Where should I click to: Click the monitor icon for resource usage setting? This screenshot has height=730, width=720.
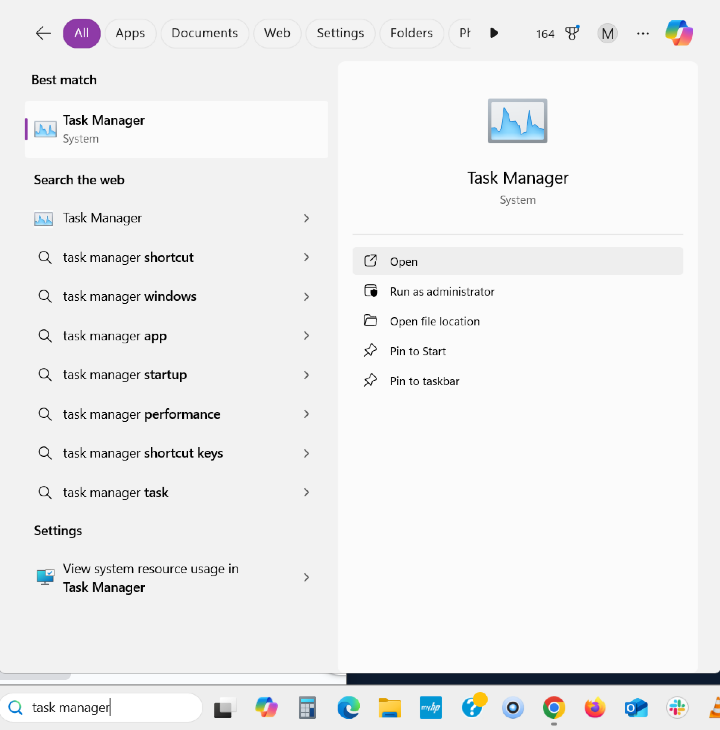click(45, 577)
